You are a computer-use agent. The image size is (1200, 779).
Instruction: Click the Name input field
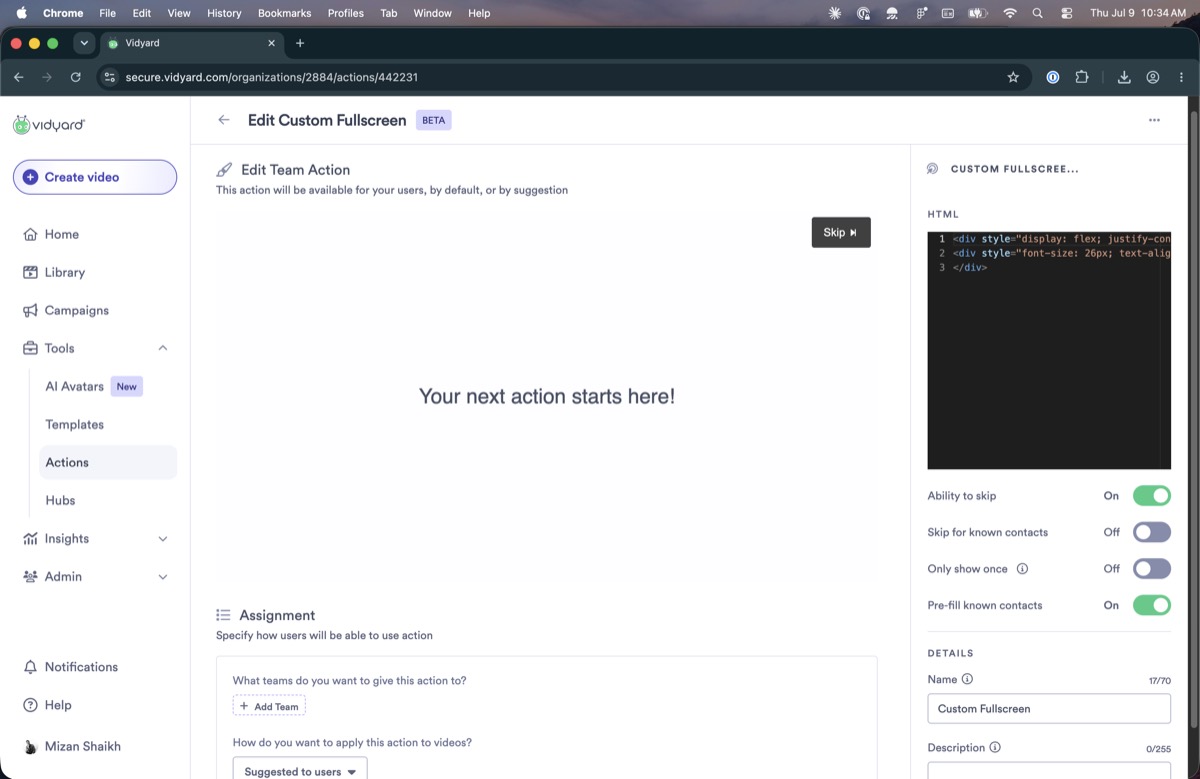click(1049, 708)
